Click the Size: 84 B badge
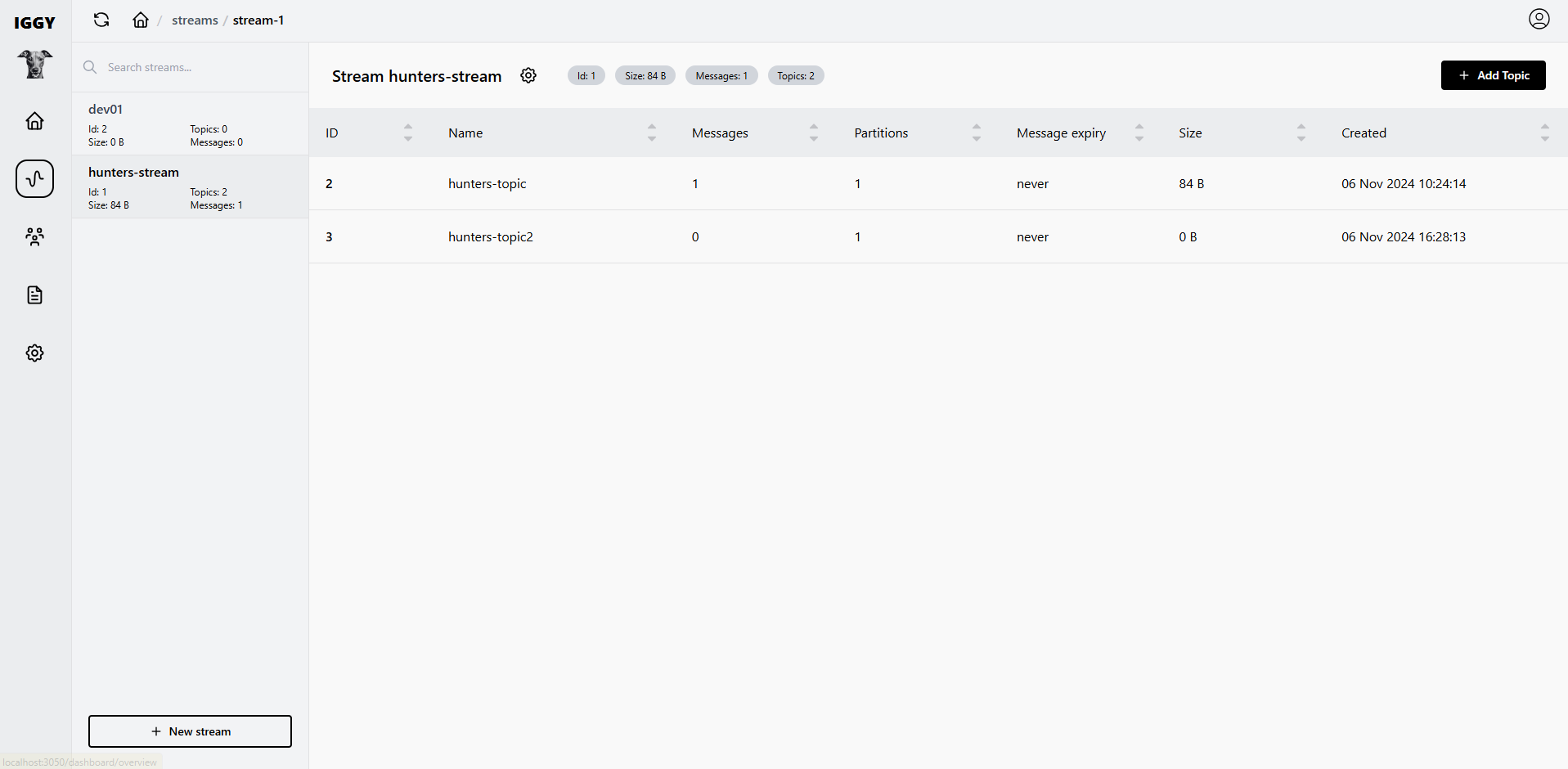This screenshot has width=1568, height=769. pos(645,75)
